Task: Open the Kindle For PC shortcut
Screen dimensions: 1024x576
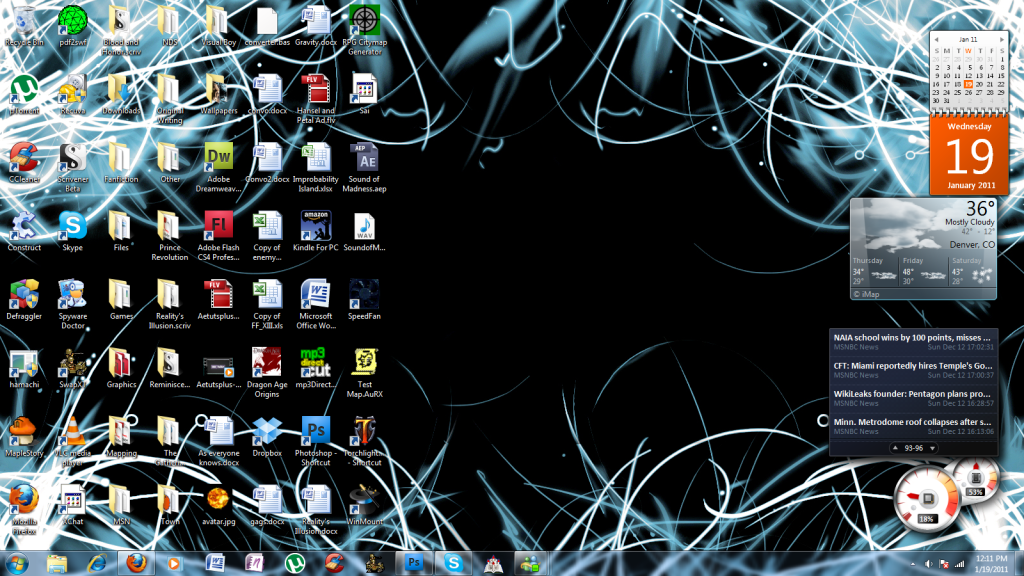Action: click(x=316, y=227)
